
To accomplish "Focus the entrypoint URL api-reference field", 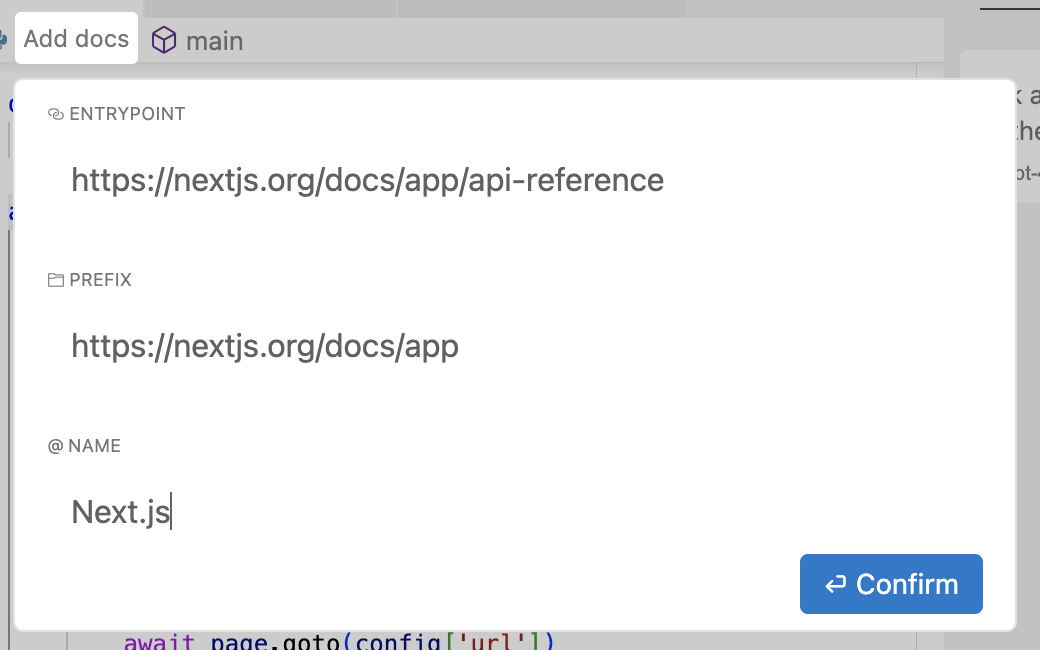I will click(367, 180).
